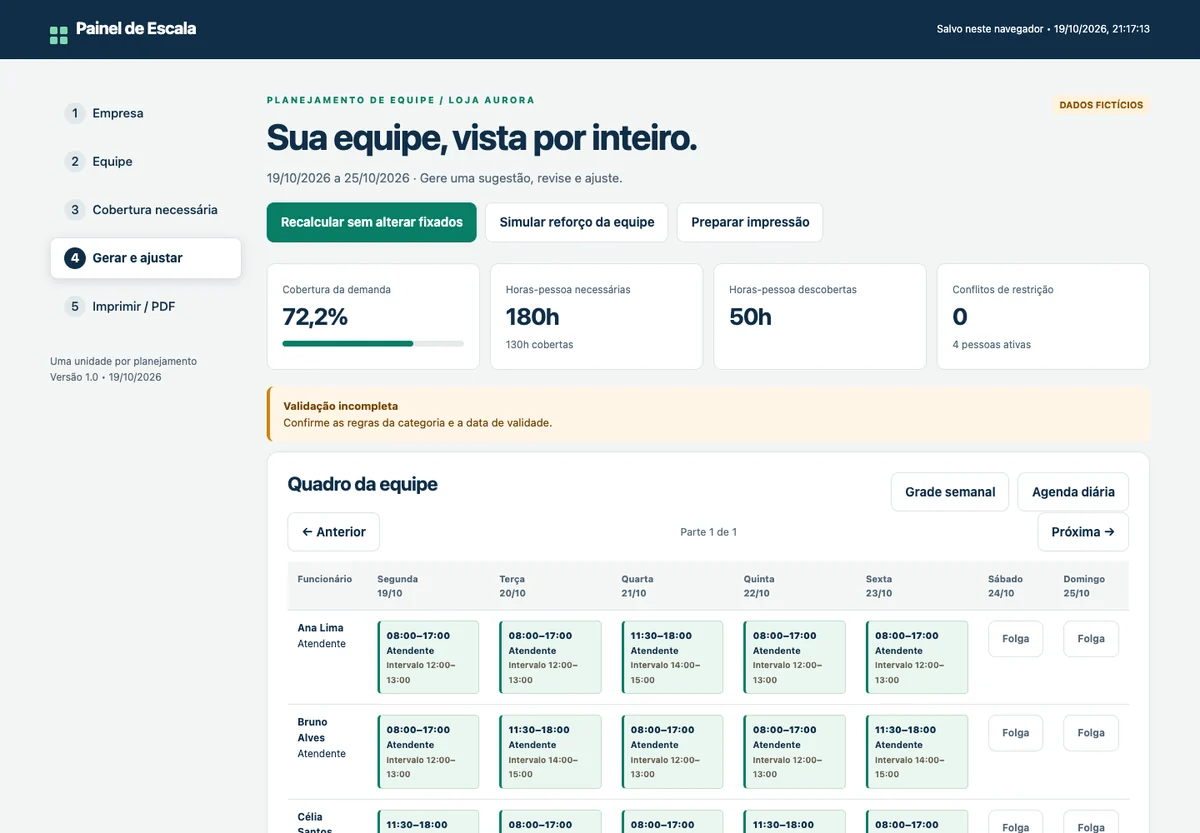Click Ana Lima's Quarta 11:30–18:00 shift
Screen dimensions: 1200x833
click(672, 657)
